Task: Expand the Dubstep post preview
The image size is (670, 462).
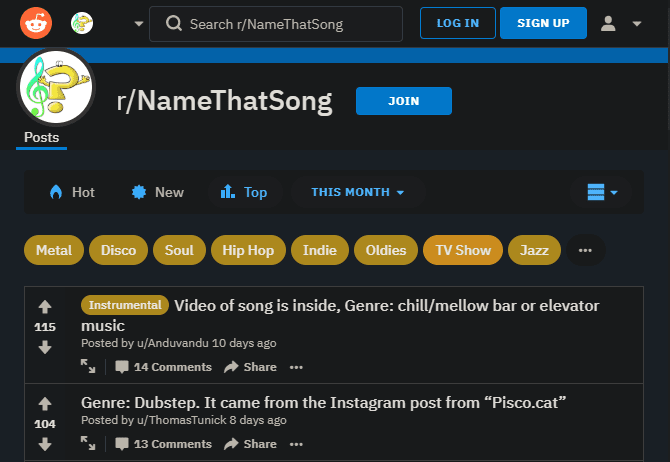Action: tap(89, 444)
